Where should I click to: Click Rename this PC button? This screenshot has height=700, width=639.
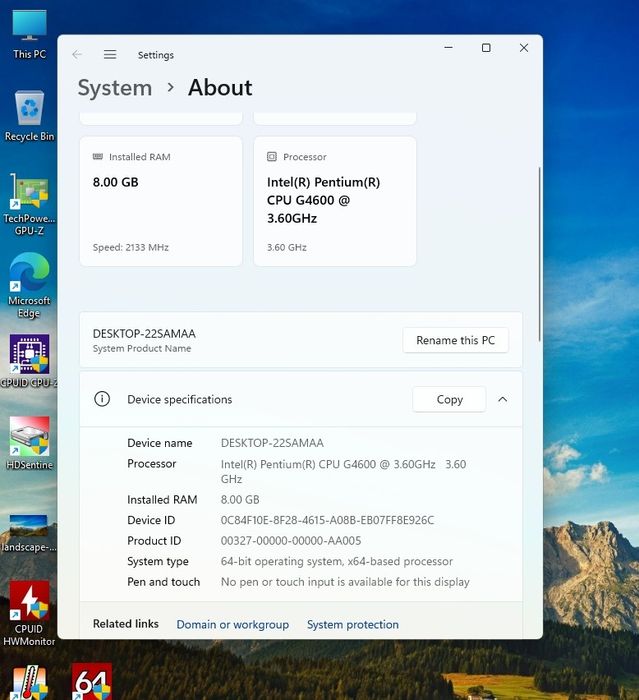tap(455, 340)
